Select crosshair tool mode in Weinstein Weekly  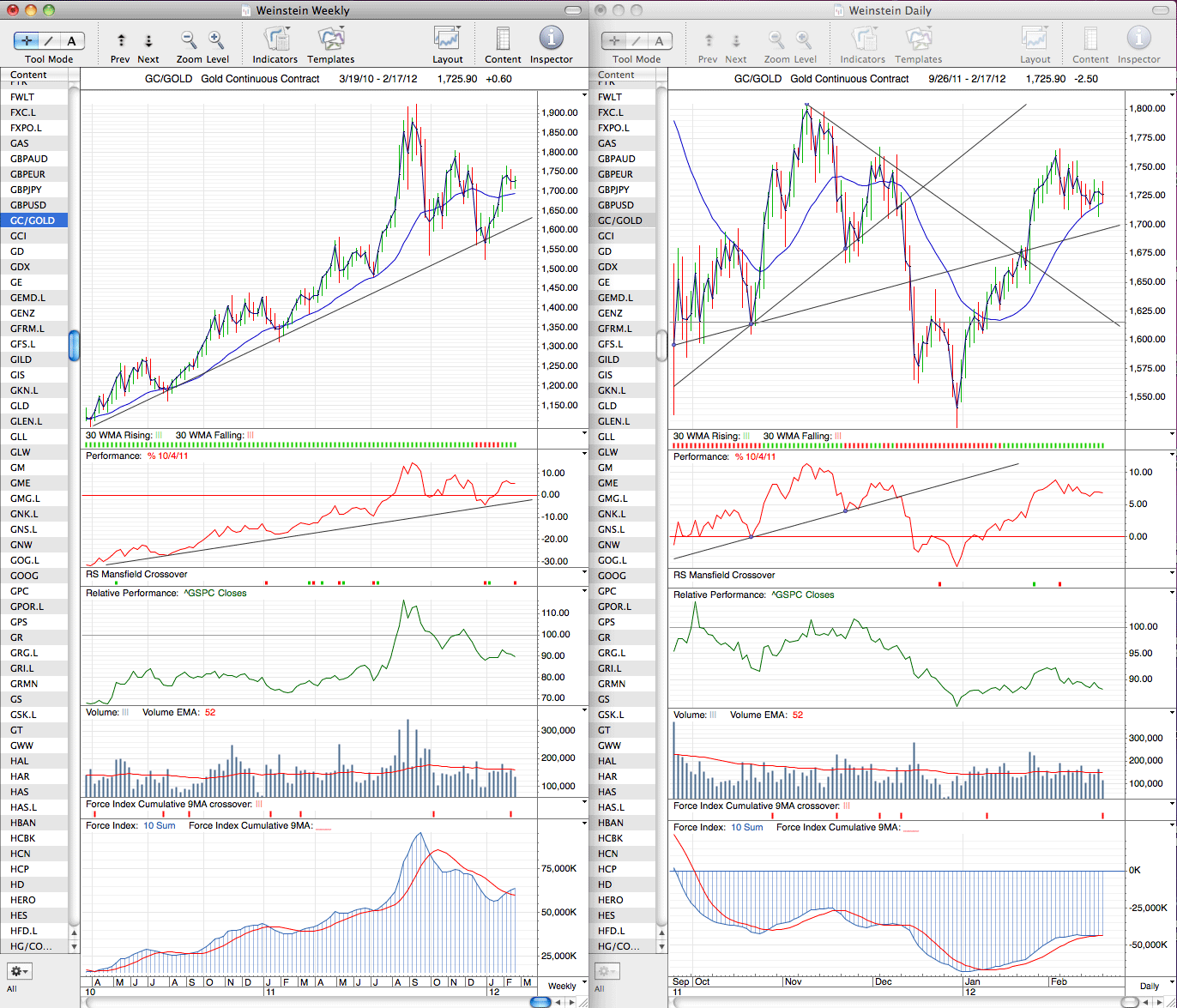click(27, 41)
